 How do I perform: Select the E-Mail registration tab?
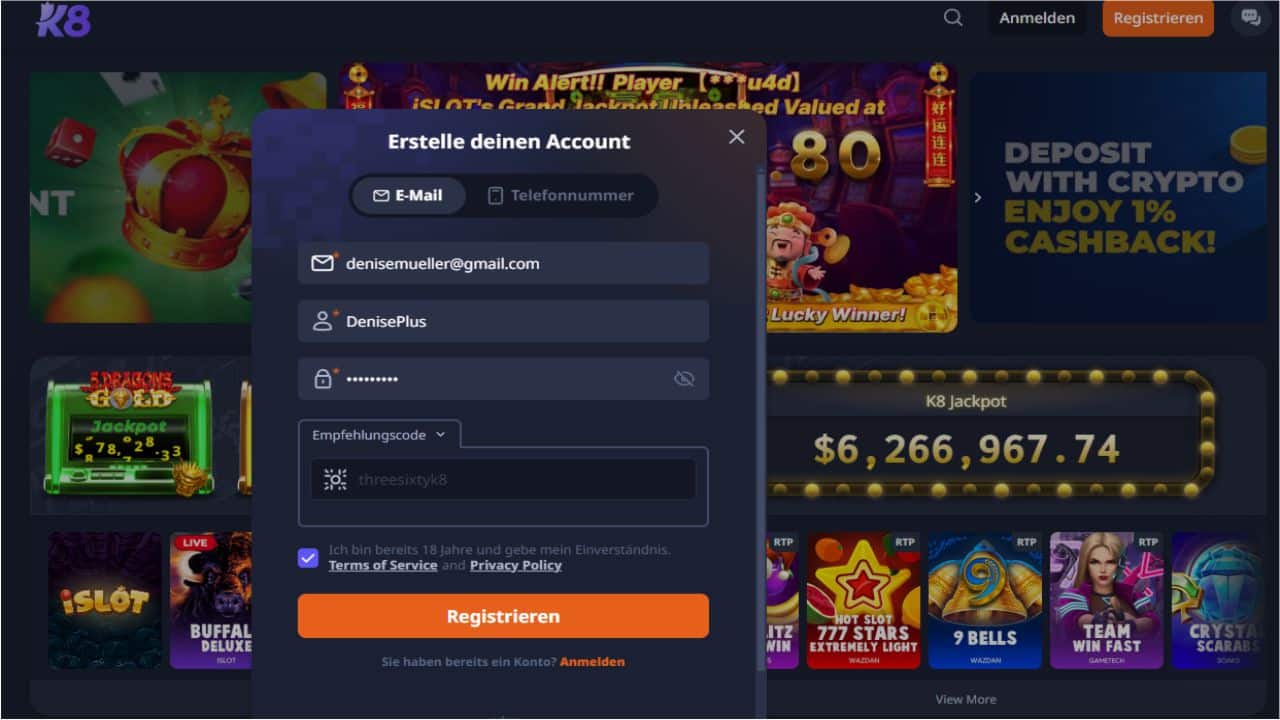point(408,196)
